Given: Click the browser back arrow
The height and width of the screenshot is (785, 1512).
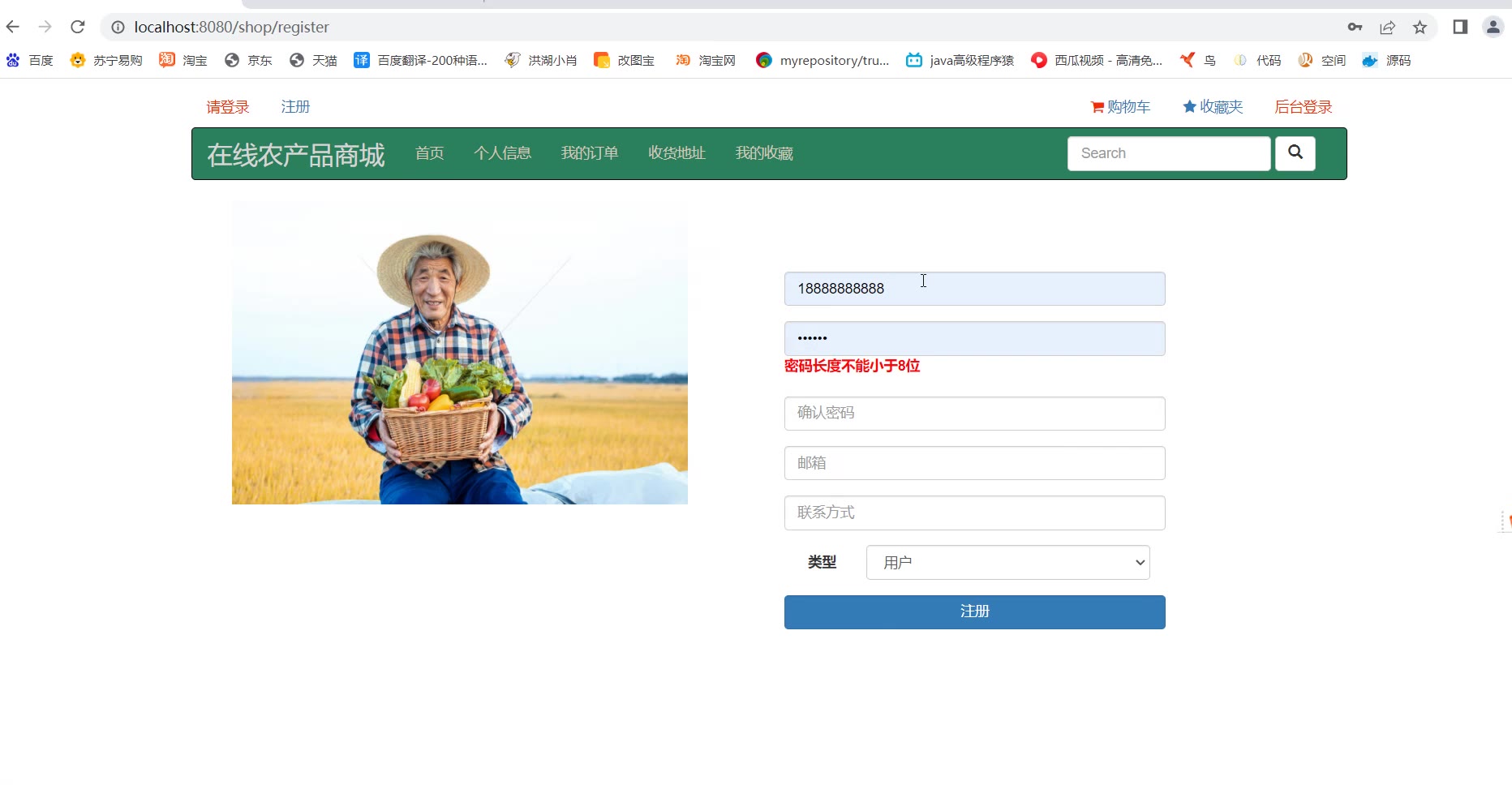Looking at the screenshot, I should click(13, 27).
